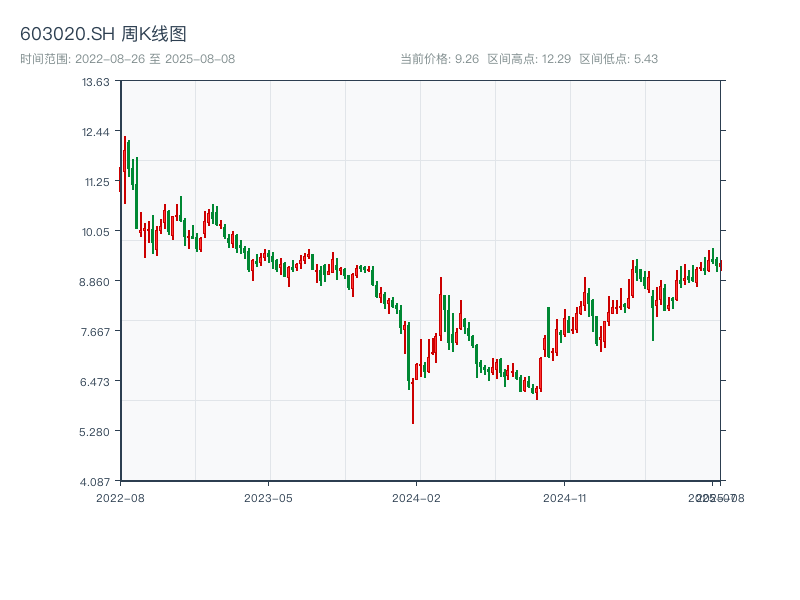This screenshot has width=800, height=600.
Task: Click the 当前价格 9.26 label
Action: [x=439, y=59]
